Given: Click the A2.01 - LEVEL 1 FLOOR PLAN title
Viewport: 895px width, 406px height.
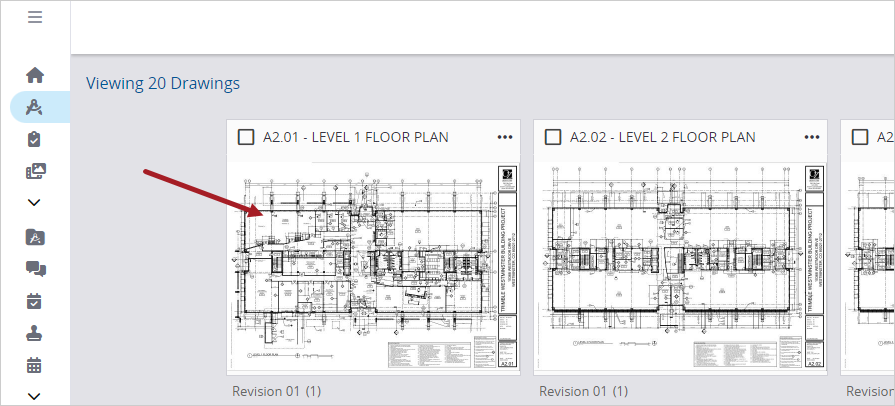Looking at the screenshot, I should tap(356, 137).
